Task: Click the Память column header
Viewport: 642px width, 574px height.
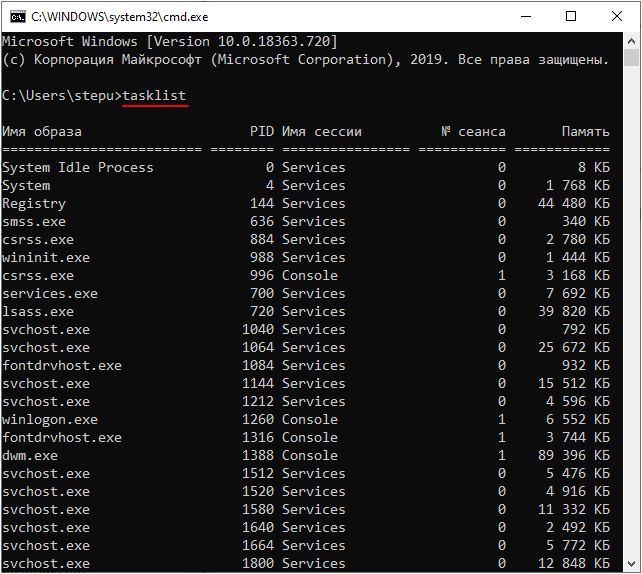Action: tap(586, 131)
